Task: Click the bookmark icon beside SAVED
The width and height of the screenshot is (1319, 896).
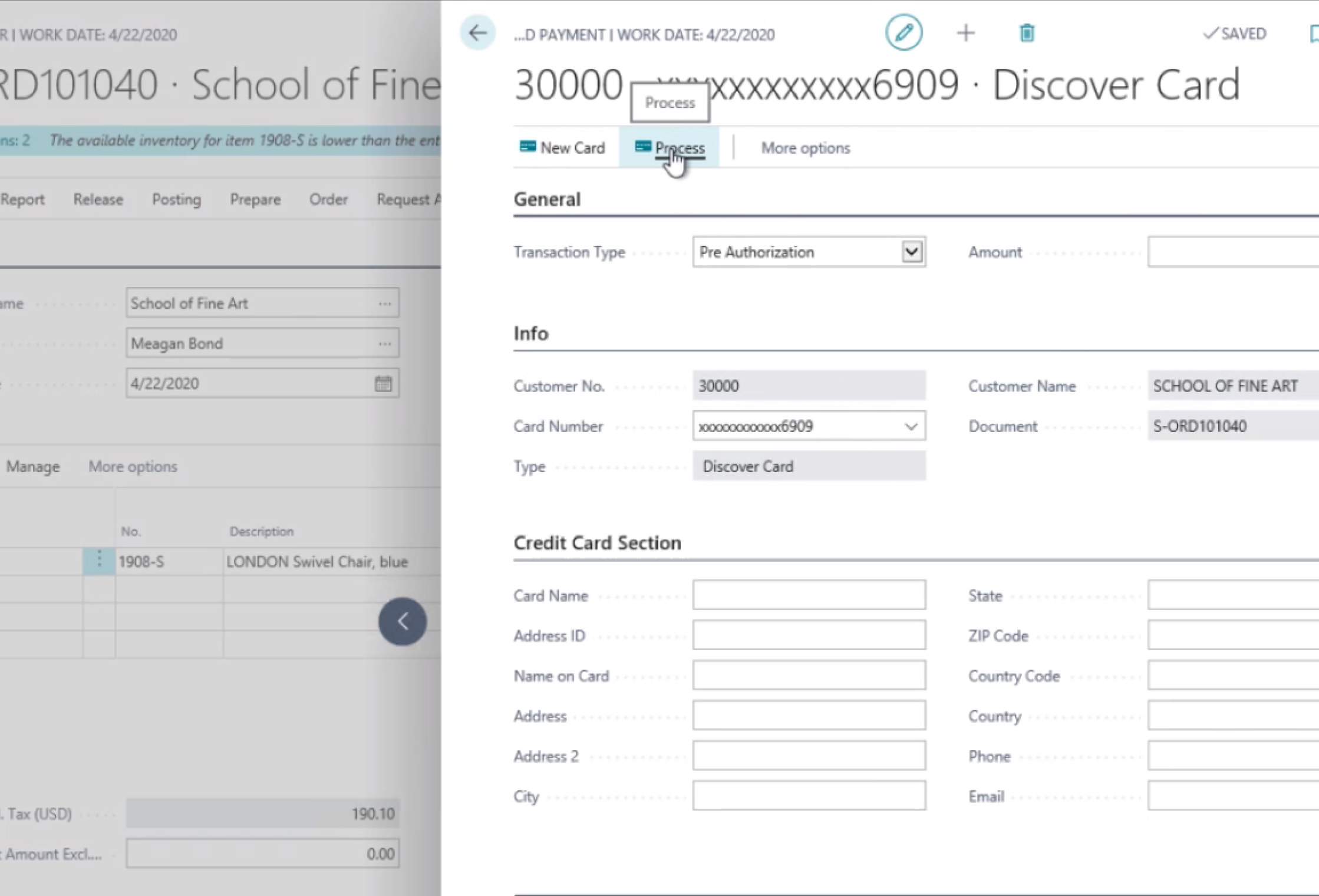Action: [1314, 34]
